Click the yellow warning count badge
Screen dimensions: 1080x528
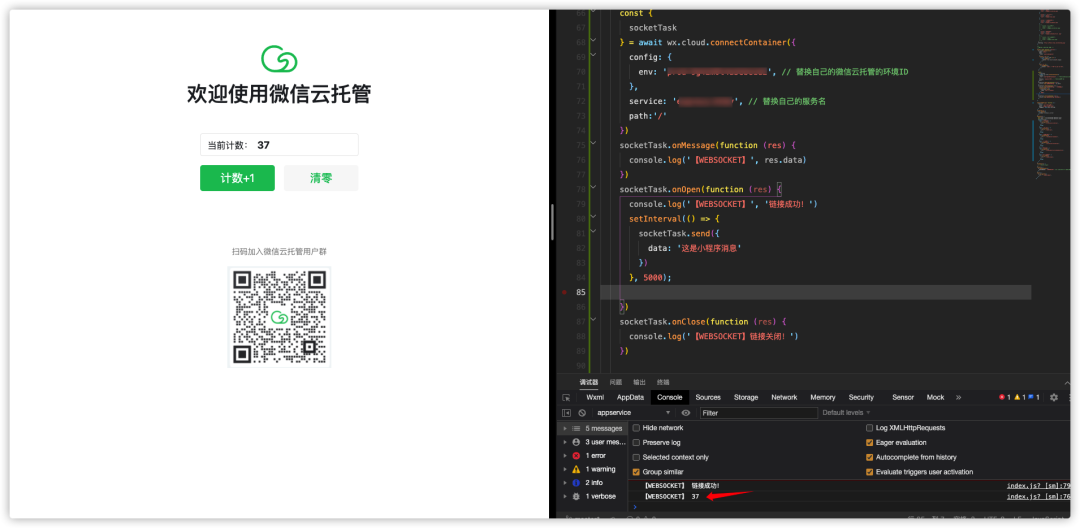[1020, 397]
